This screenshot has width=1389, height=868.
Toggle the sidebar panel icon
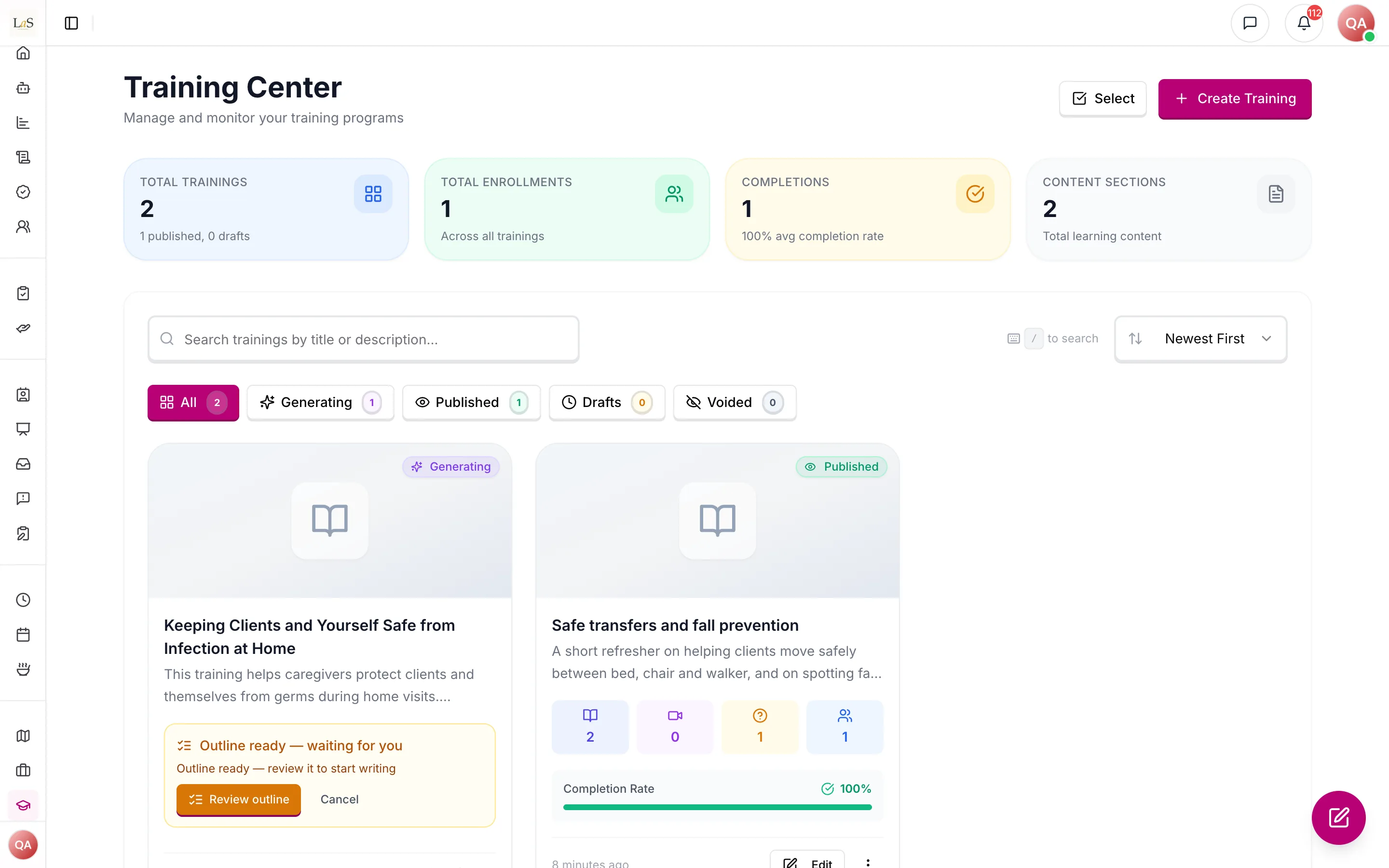coord(71,23)
